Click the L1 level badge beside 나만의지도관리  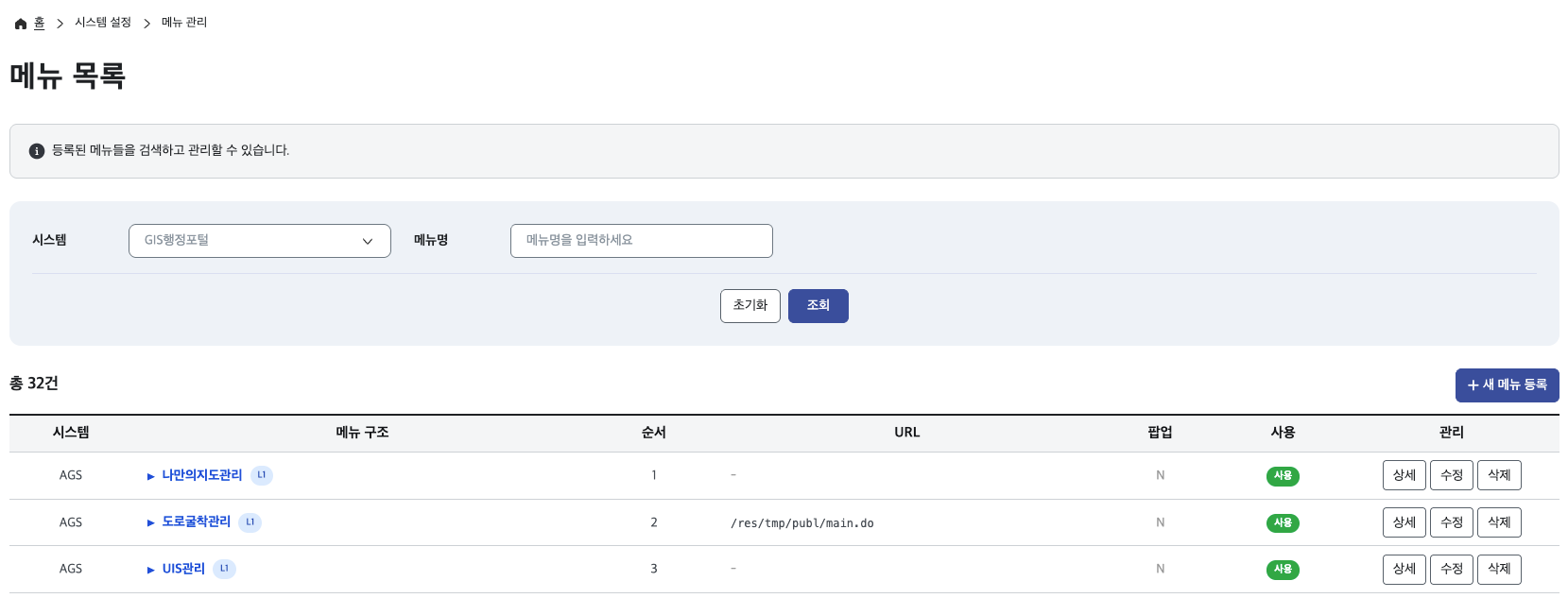tap(262, 475)
